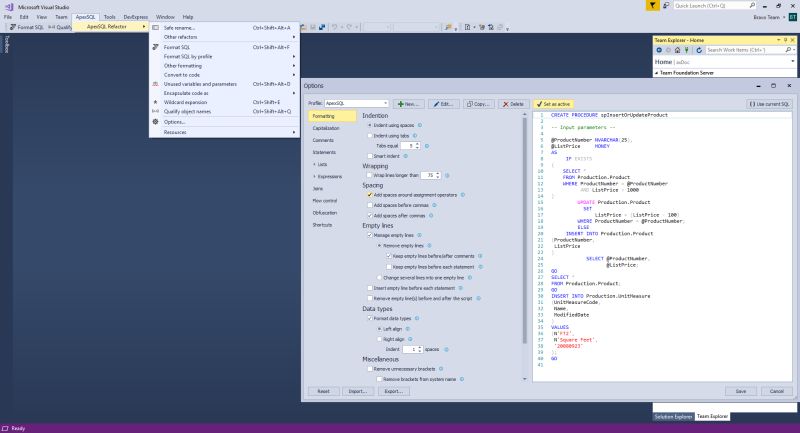Image resolution: width=800 pixels, height=433 pixels.
Task: Open the Obfuscation options page
Action: click(x=325, y=213)
